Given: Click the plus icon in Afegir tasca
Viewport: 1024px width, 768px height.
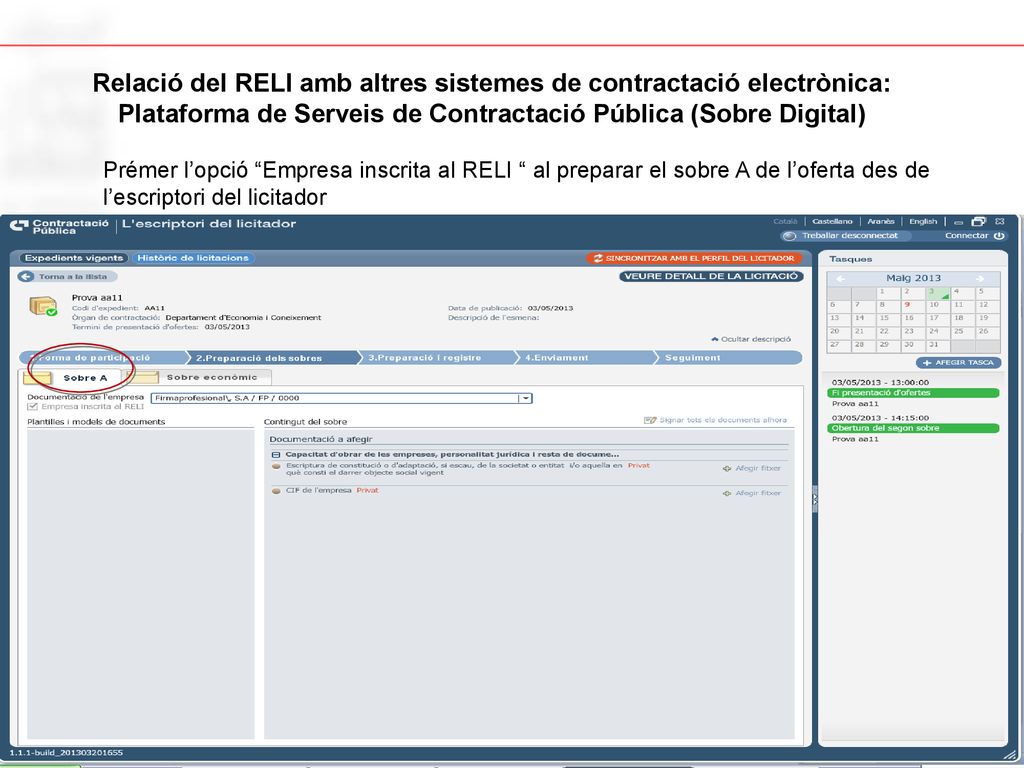Looking at the screenshot, I should (x=927, y=363).
